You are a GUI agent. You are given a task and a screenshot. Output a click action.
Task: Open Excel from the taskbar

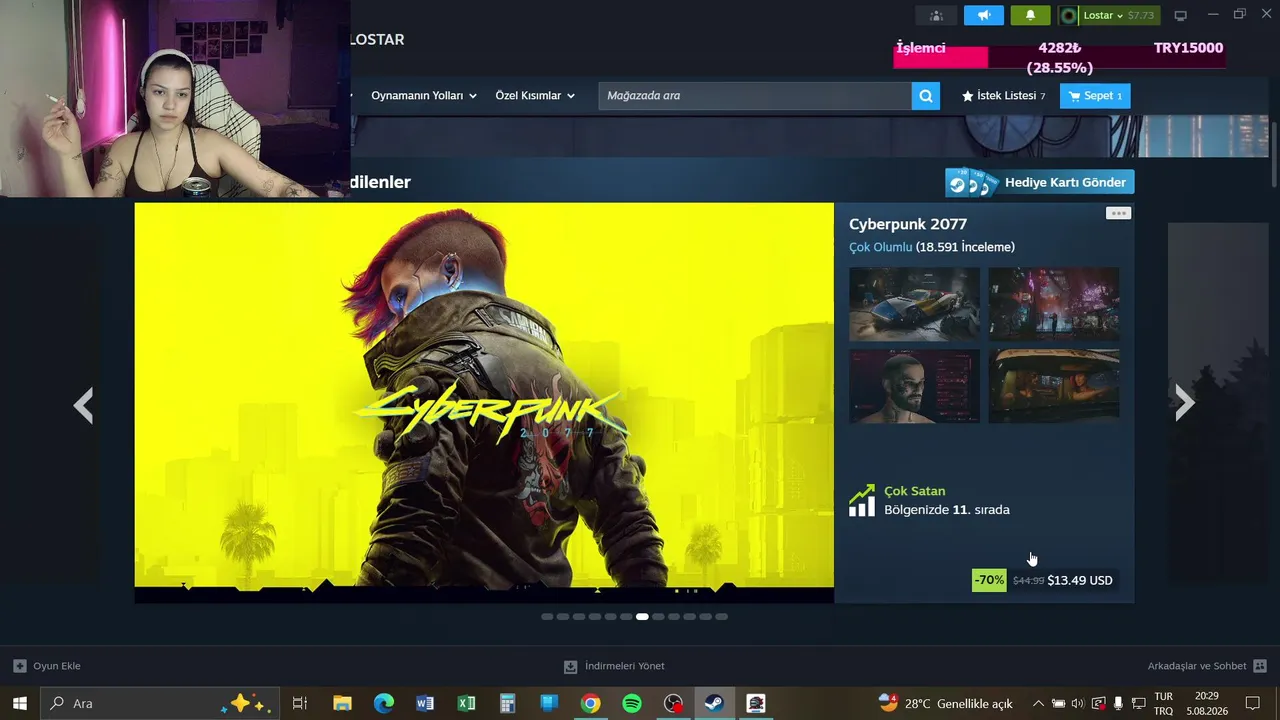[x=466, y=703]
